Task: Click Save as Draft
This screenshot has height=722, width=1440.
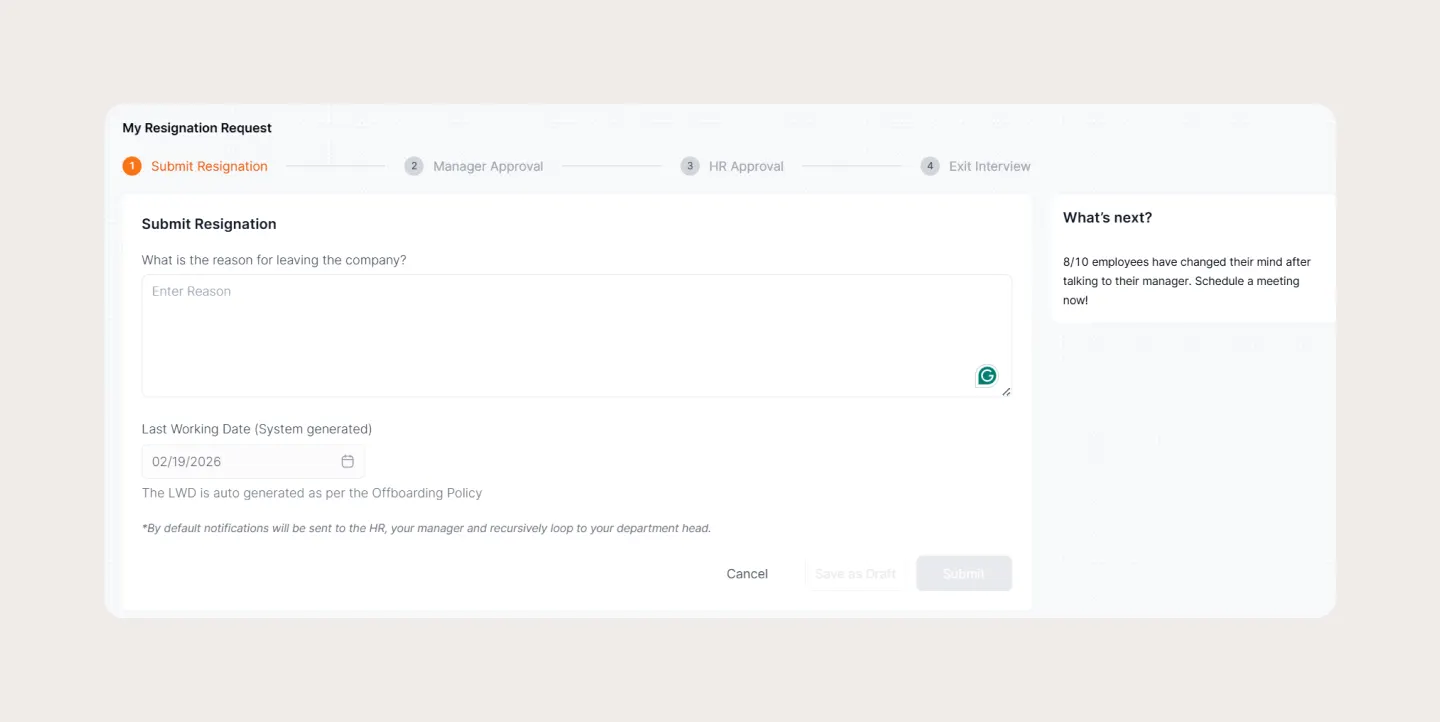Action: [855, 573]
